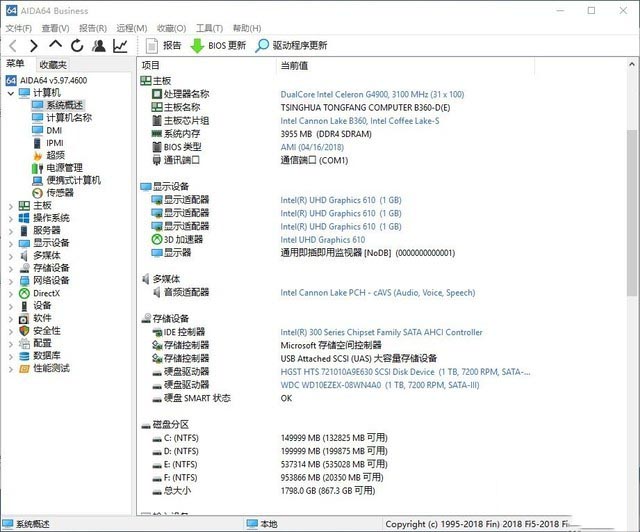
Task: Click the scroll-up arrow of details pane
Action: tap(632, 64)
